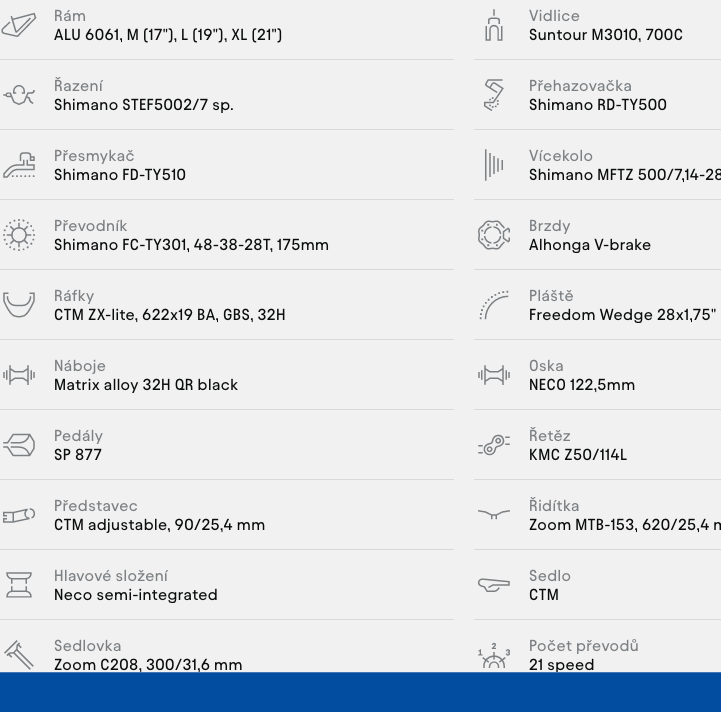
Task: Click the 'Převodník' label
Action: [x=90, y=226]
